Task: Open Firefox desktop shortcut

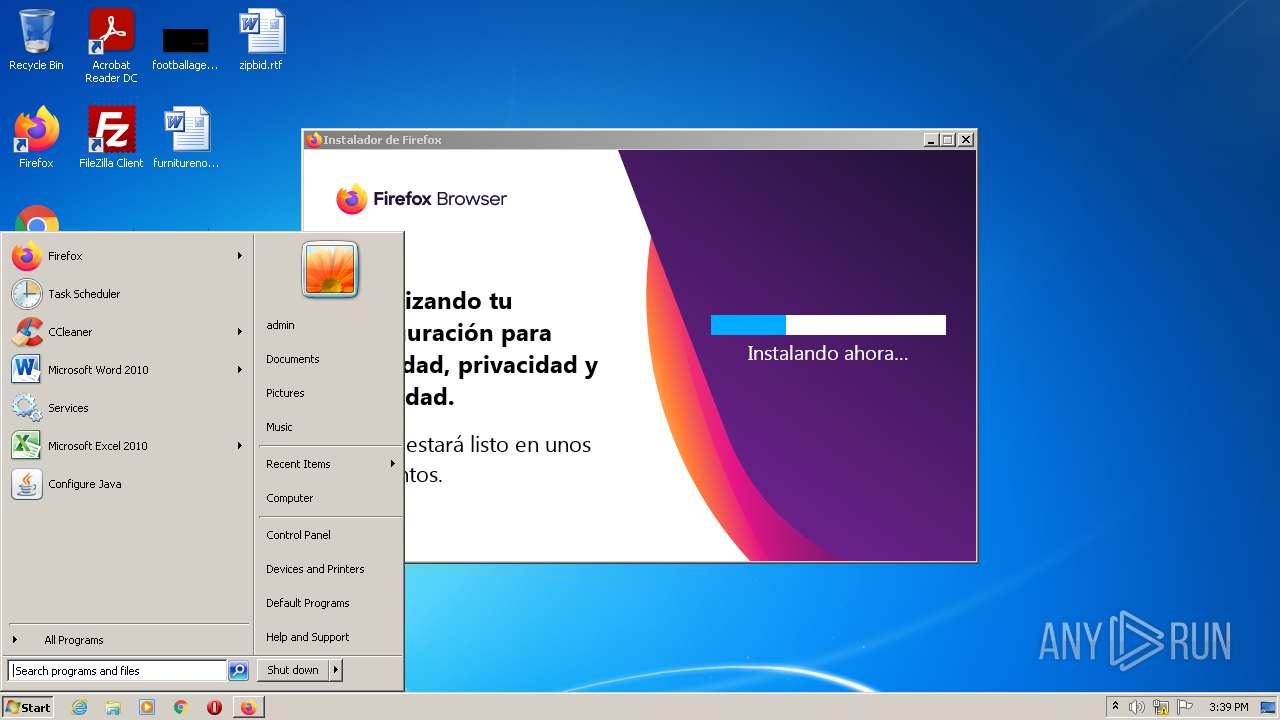Action: point(36,138)
